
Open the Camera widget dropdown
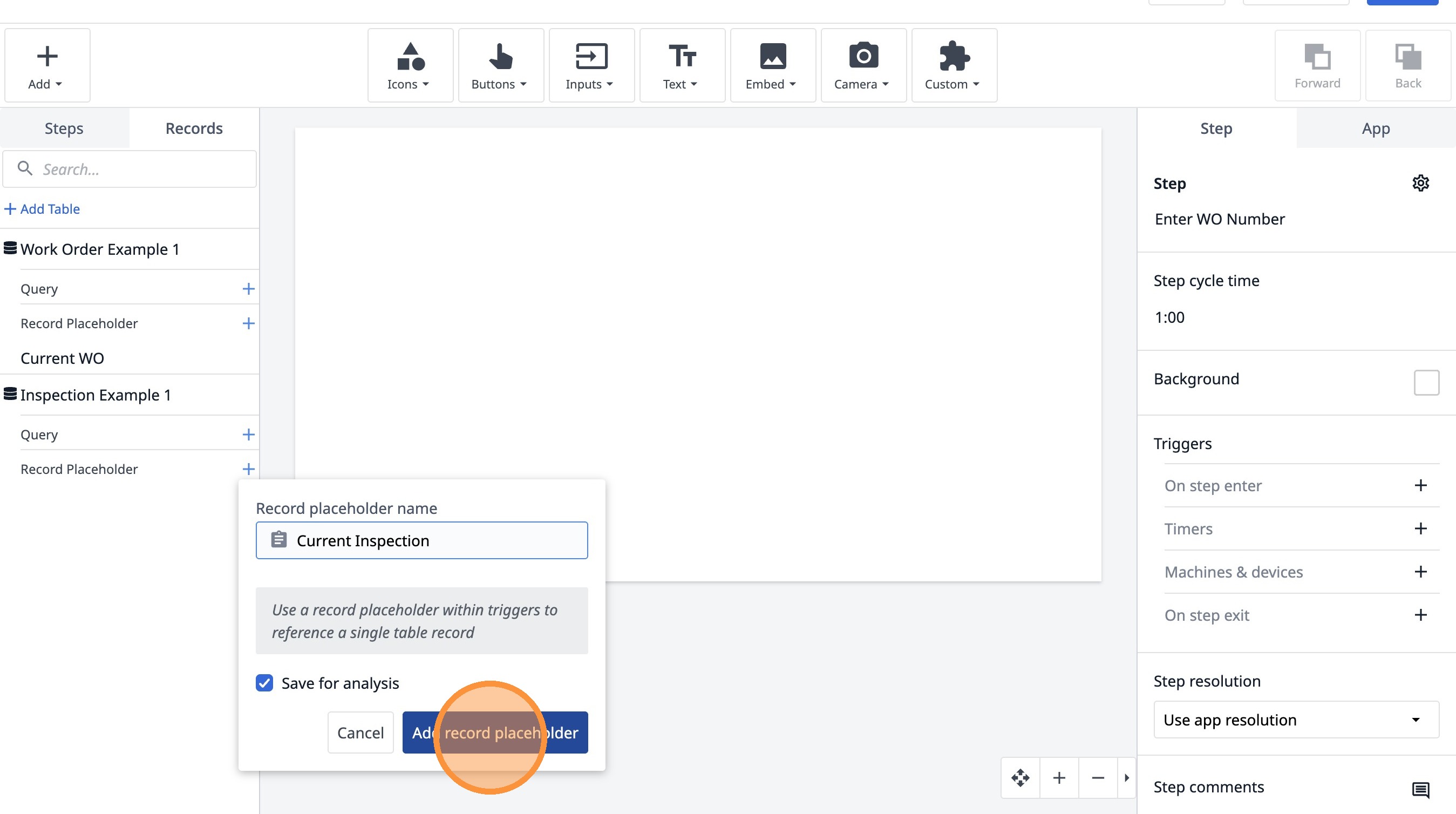tap(863, 65)
